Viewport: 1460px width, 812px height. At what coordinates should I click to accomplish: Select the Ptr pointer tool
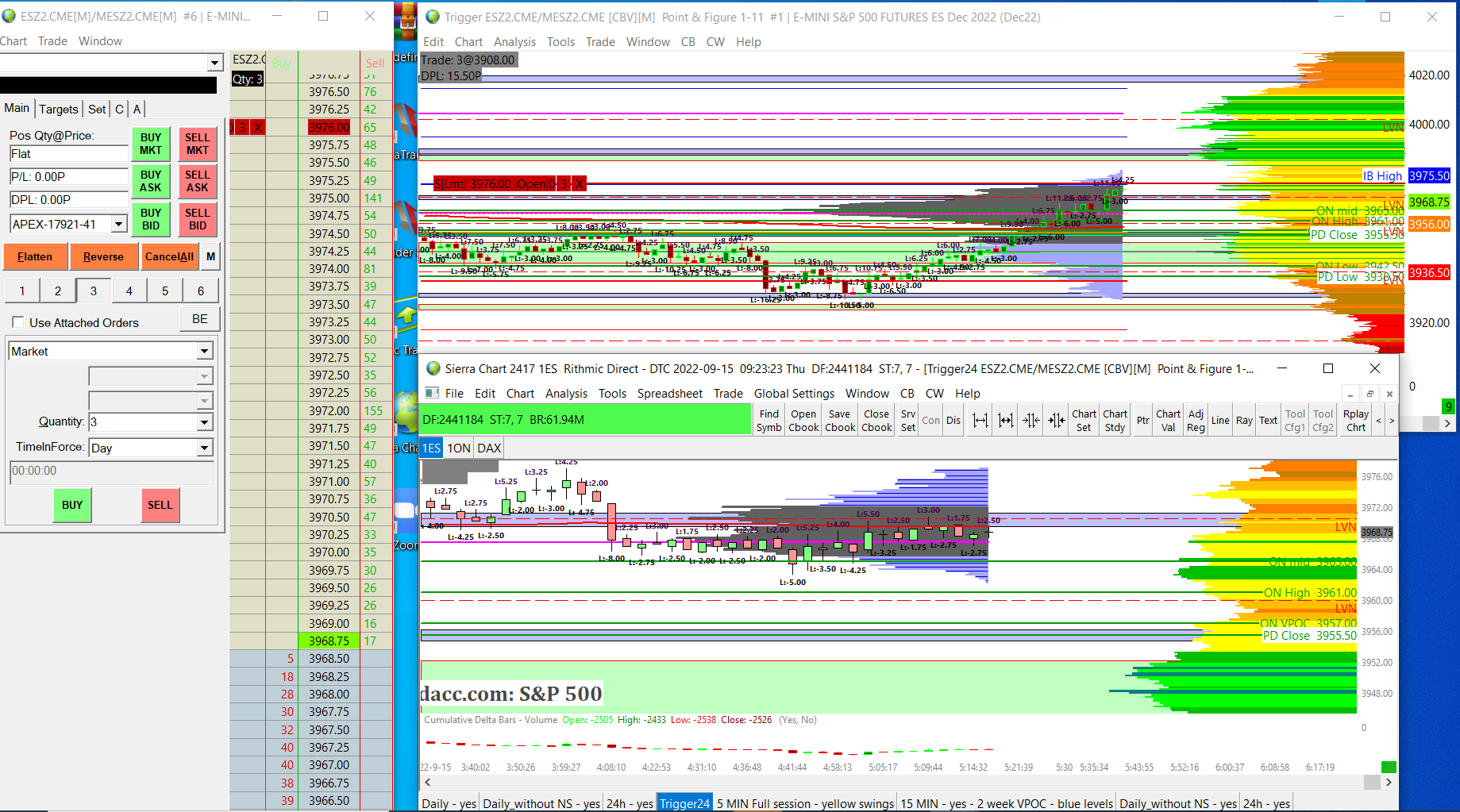[x=1143, y=421]
